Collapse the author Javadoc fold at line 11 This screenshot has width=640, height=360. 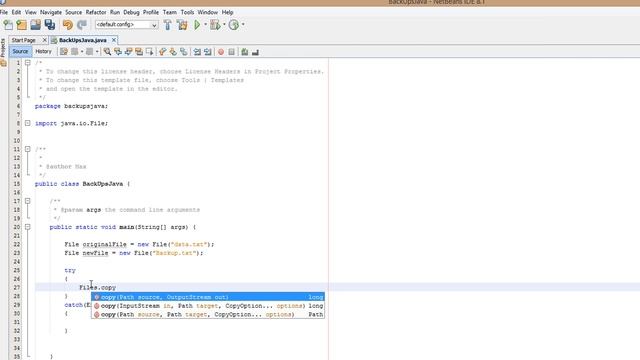pyautogui.click(x=27, y=149)
